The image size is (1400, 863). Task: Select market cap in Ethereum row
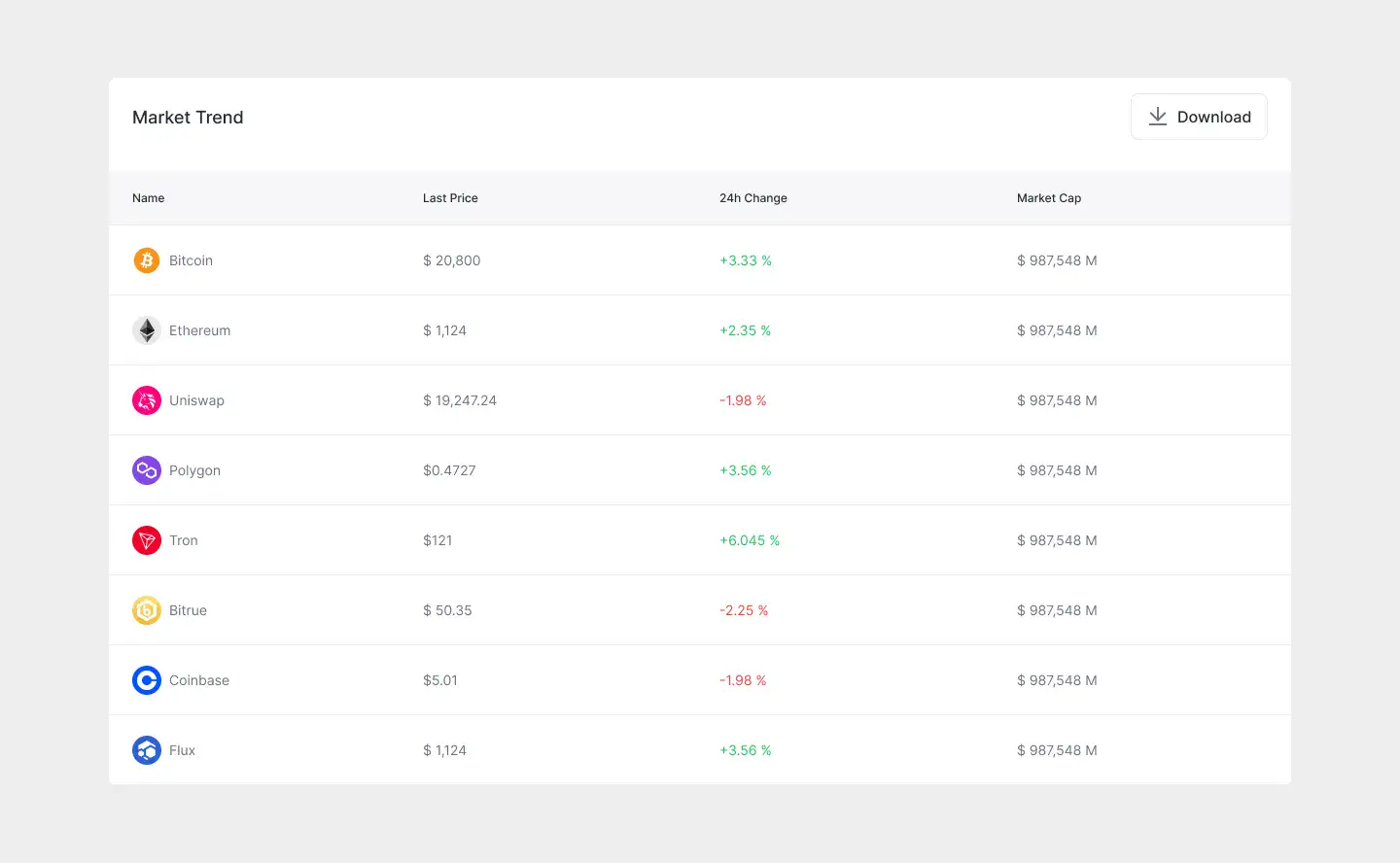tap(1057, 330)
